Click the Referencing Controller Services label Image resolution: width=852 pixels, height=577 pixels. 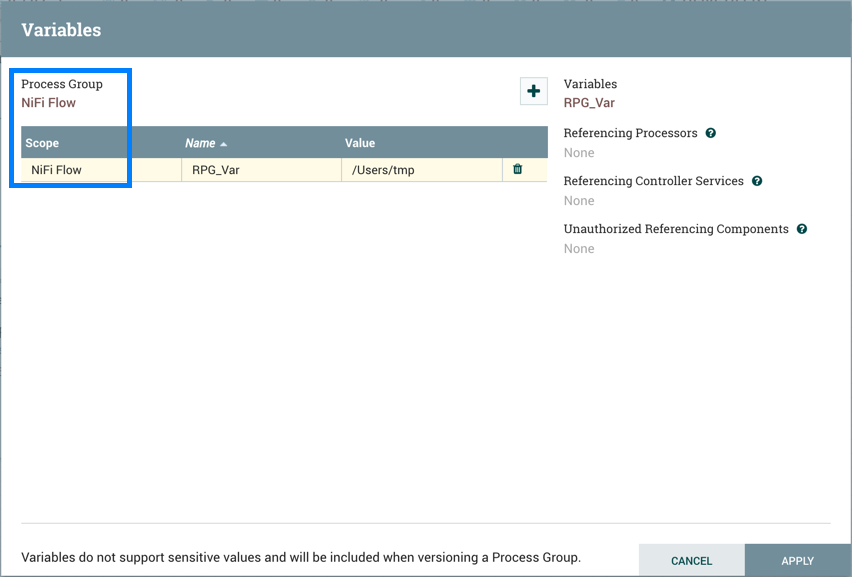click(653, 181)
